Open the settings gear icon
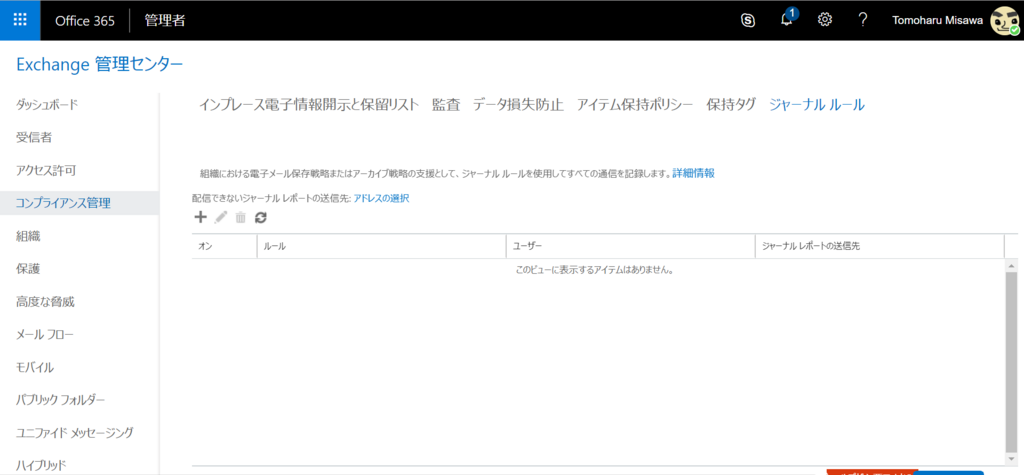Screen dimensions: 1024x475 pyautogui.click(x=825, y=20)
